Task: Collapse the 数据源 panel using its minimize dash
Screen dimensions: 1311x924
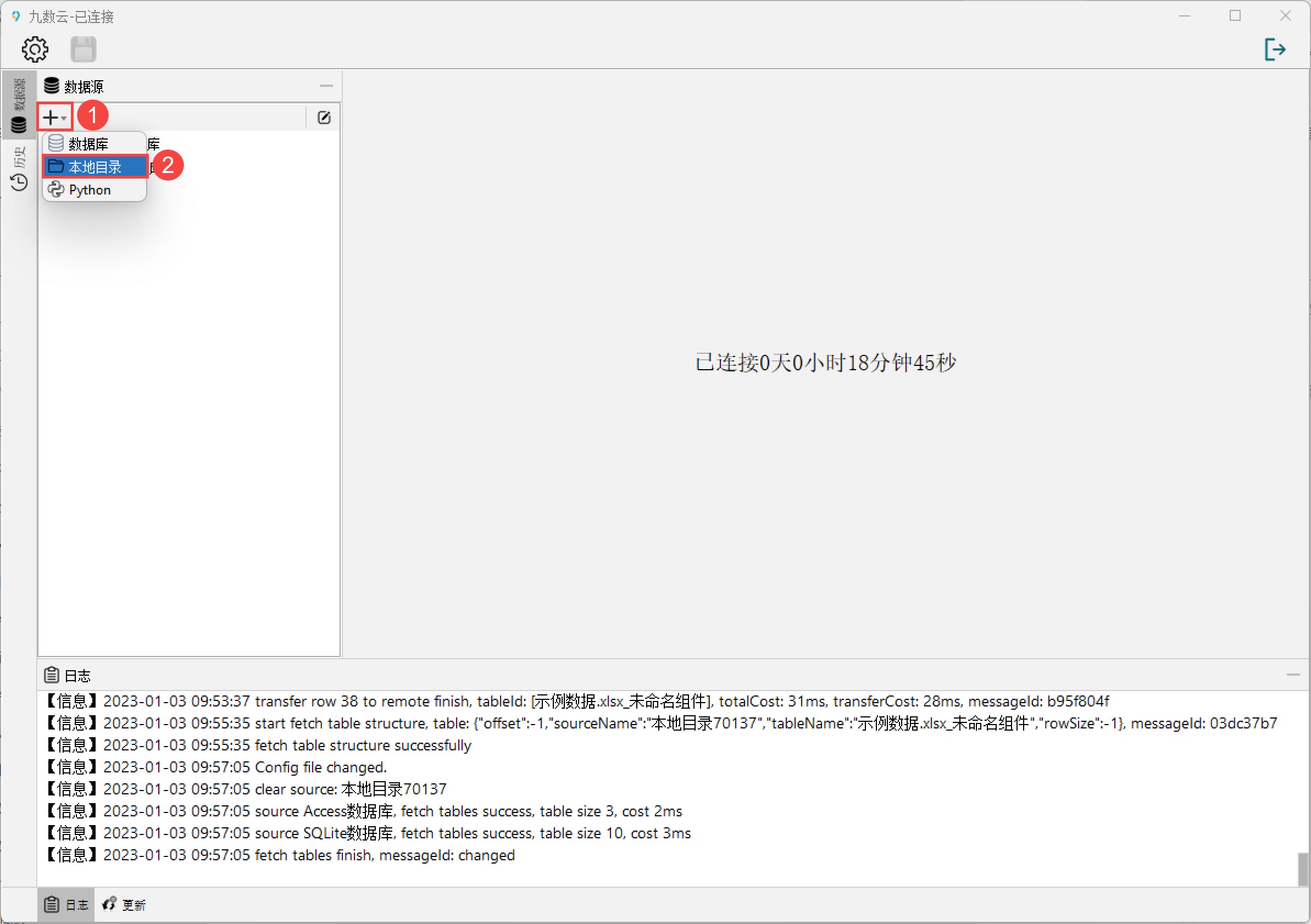Action: pos(326,86)
